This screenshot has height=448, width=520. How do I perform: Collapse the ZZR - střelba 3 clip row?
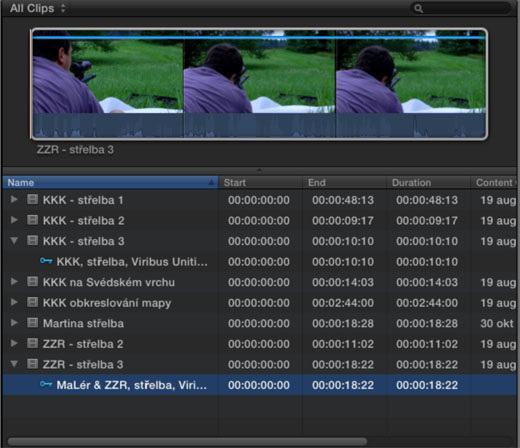point(14,364)
